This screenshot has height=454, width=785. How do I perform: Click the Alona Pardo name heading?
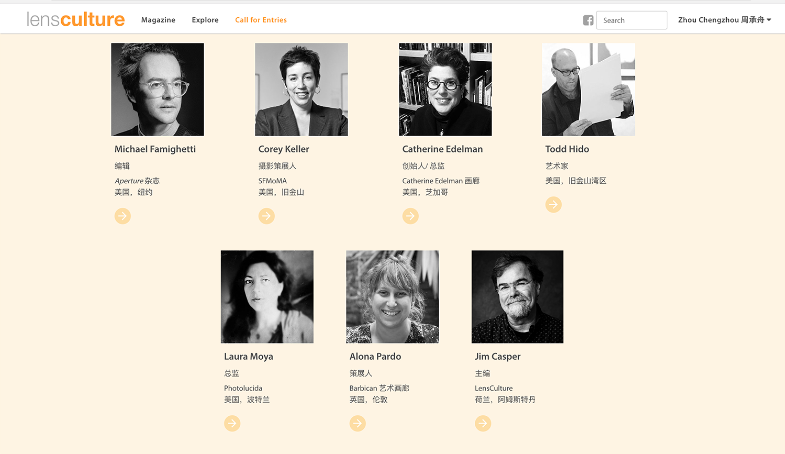374,357
